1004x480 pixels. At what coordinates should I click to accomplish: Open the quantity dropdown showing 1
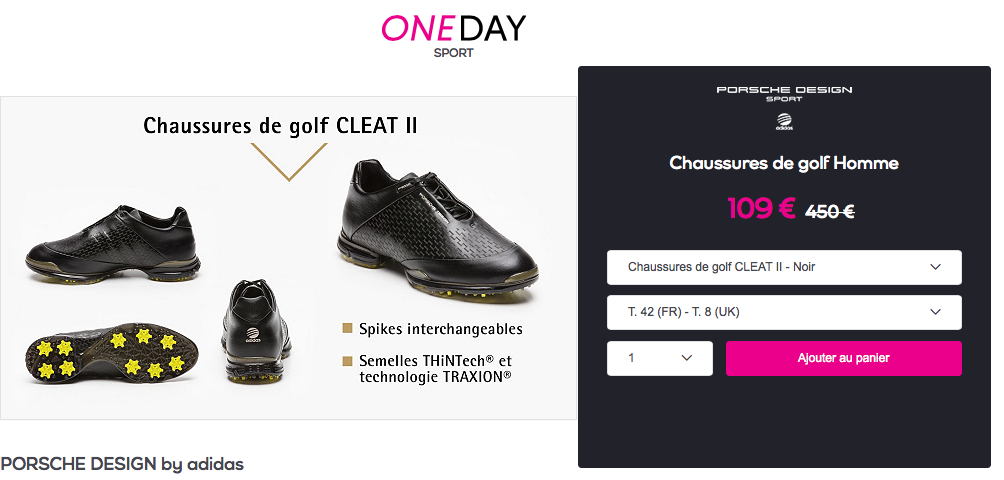coord(660,358)
